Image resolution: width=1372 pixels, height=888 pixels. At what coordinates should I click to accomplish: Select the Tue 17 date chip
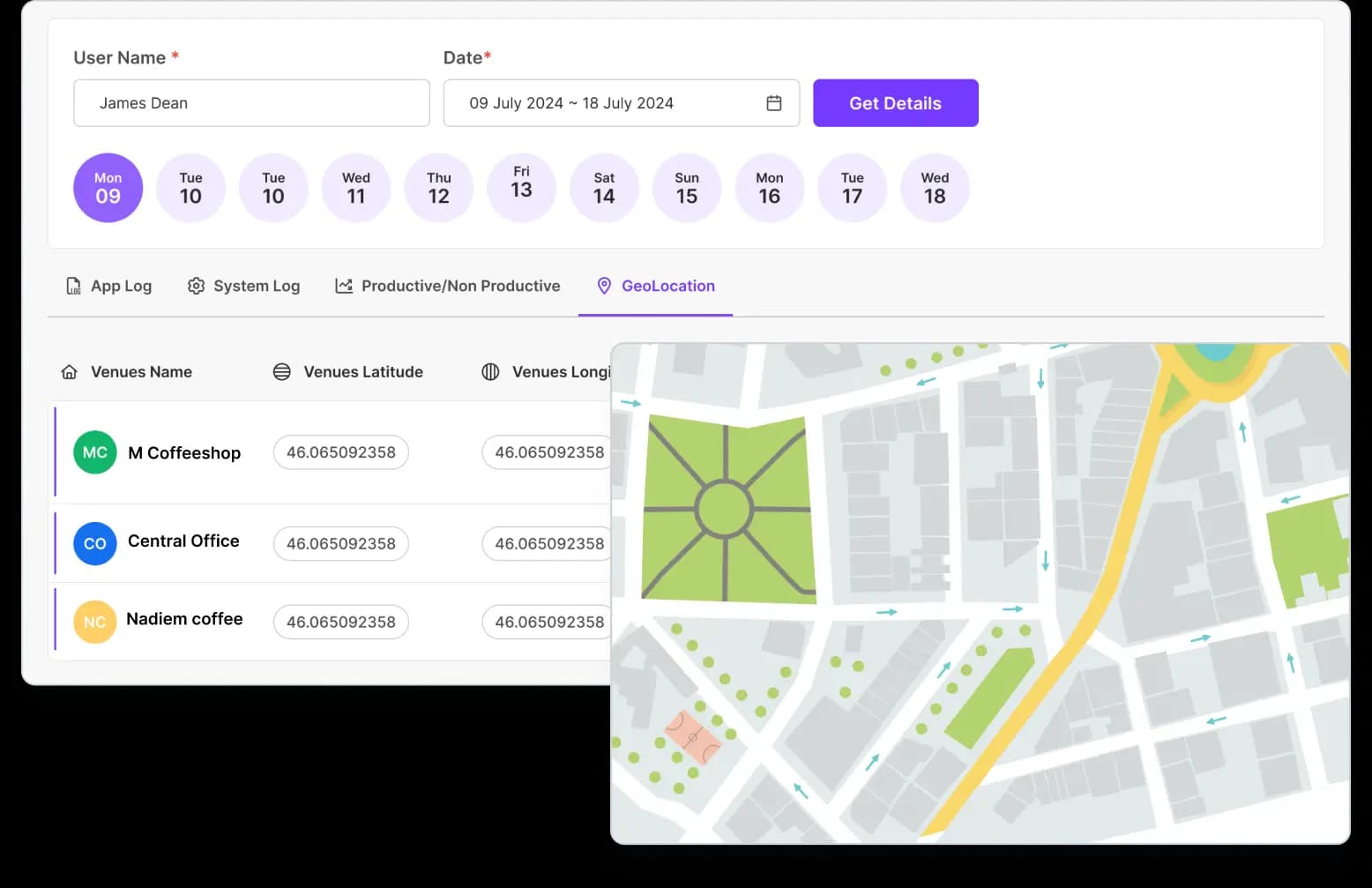[x=853, y=188]
